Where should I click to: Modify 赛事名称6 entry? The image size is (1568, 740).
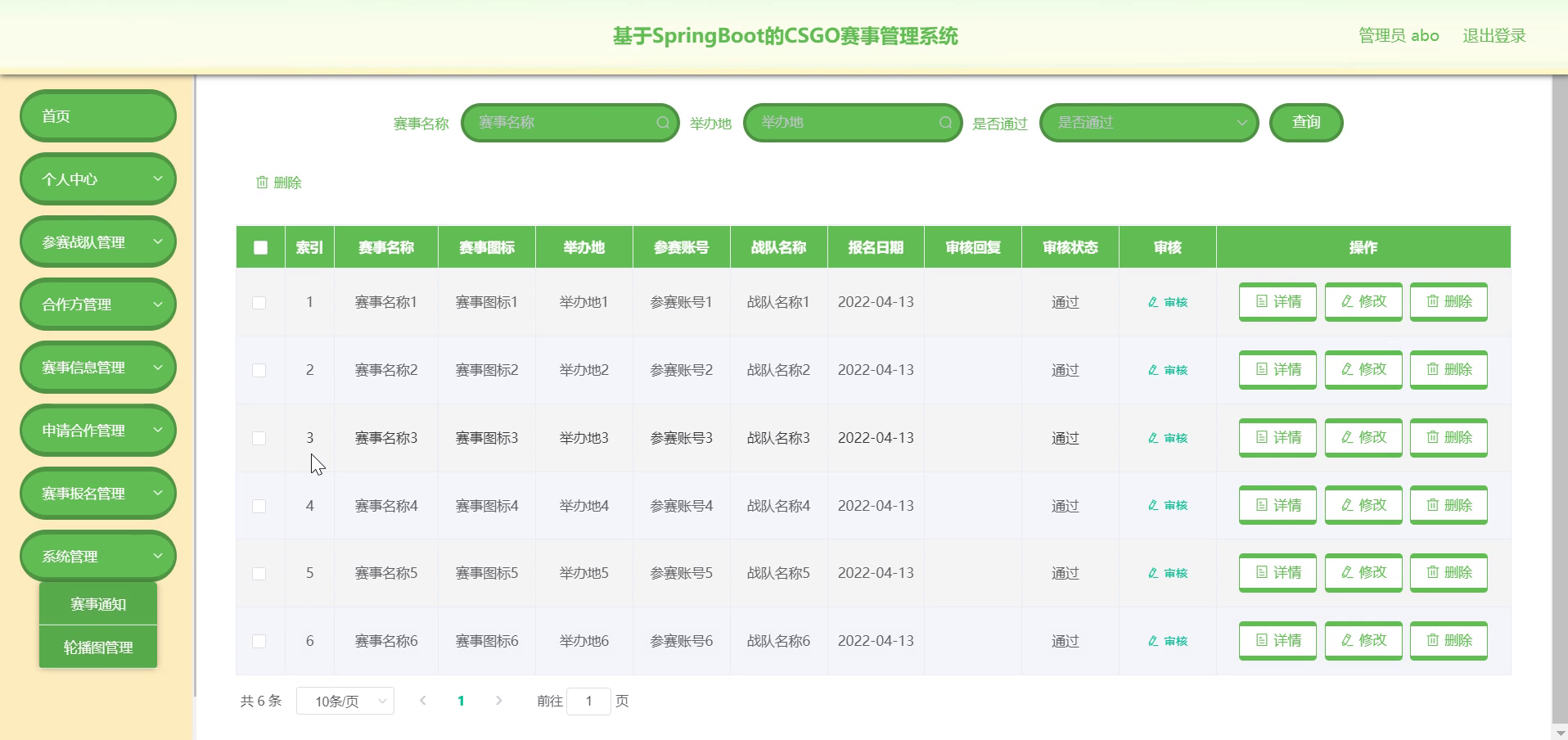1363,641
